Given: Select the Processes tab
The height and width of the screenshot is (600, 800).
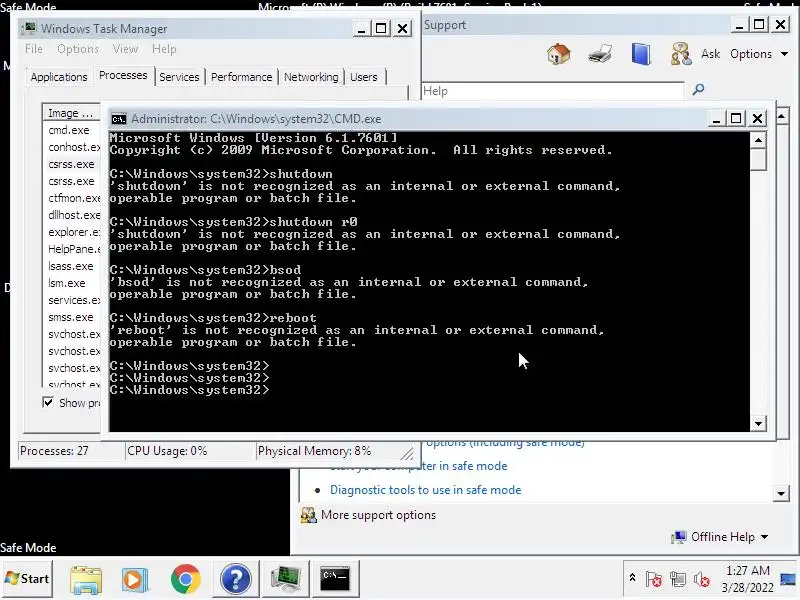Looking at the screenshot, I should 123,76.
